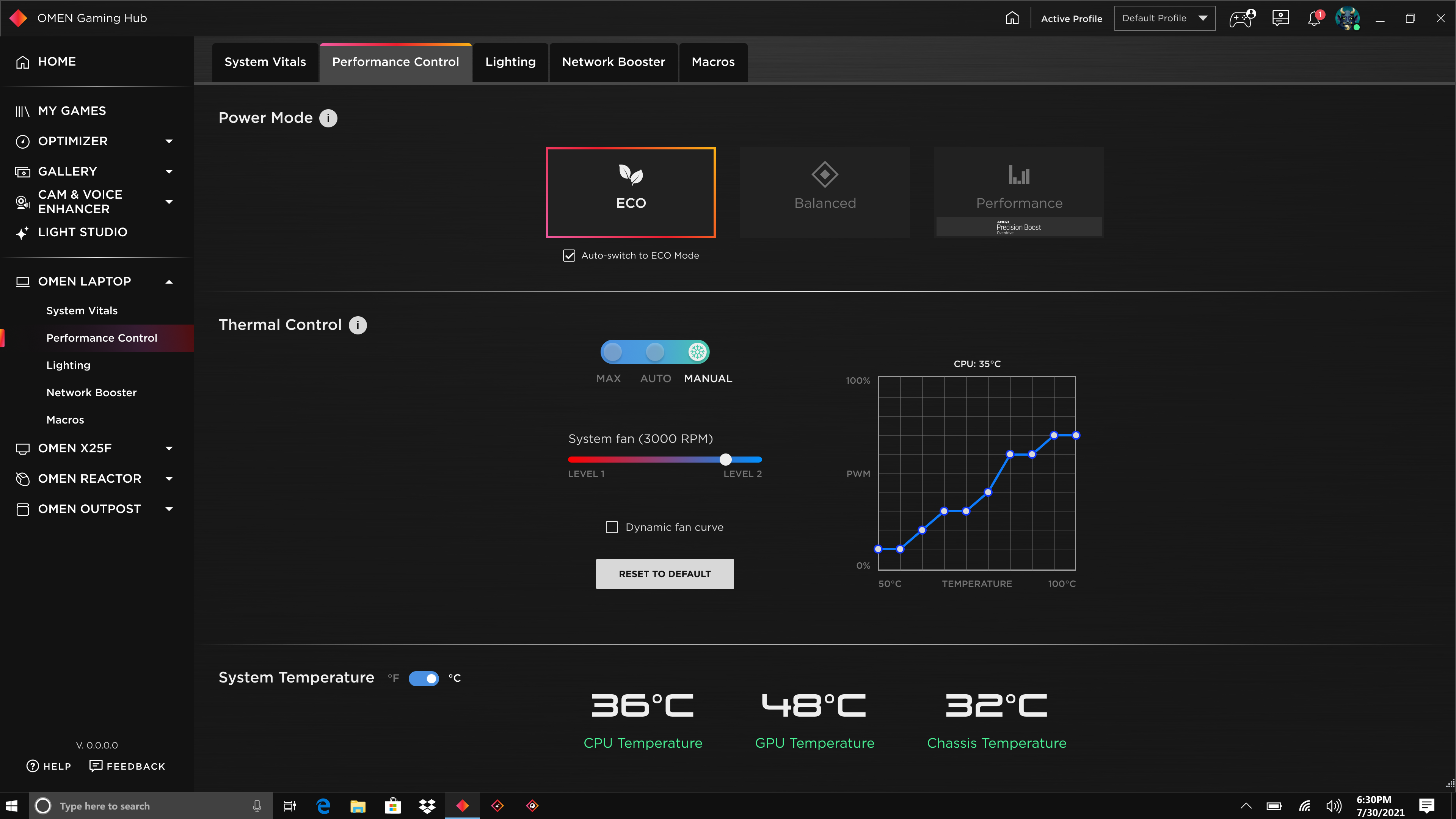The height and width of the screenshot is (819, 1456).
Task: Select the Performance power mode icon
Action: click(1019, 175)
